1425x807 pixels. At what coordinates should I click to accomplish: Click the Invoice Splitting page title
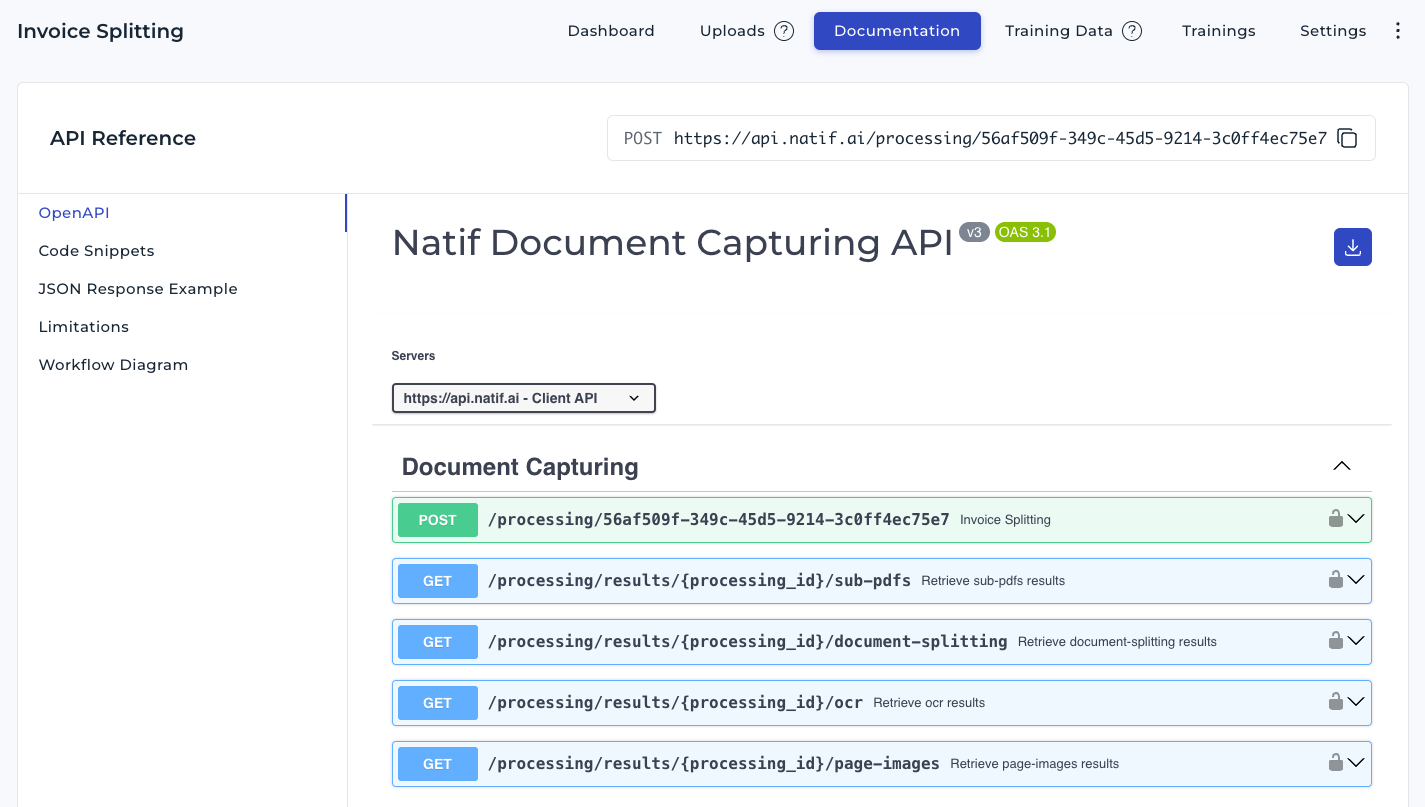point(100,31)
